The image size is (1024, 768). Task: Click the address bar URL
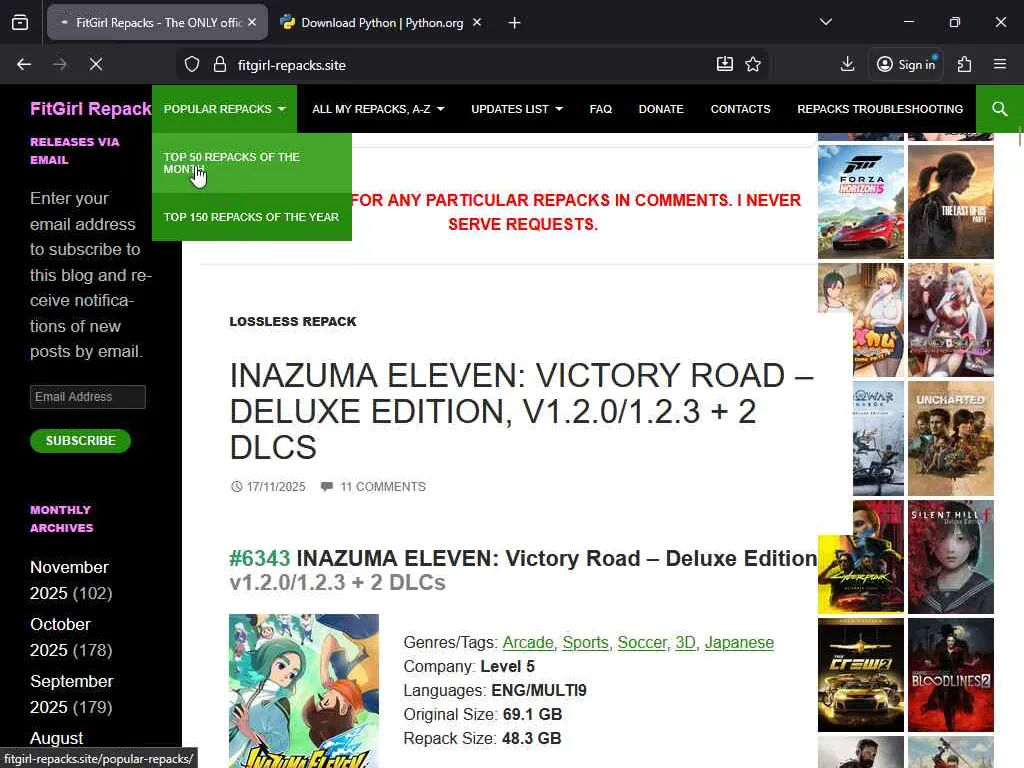tap(292, 65)
